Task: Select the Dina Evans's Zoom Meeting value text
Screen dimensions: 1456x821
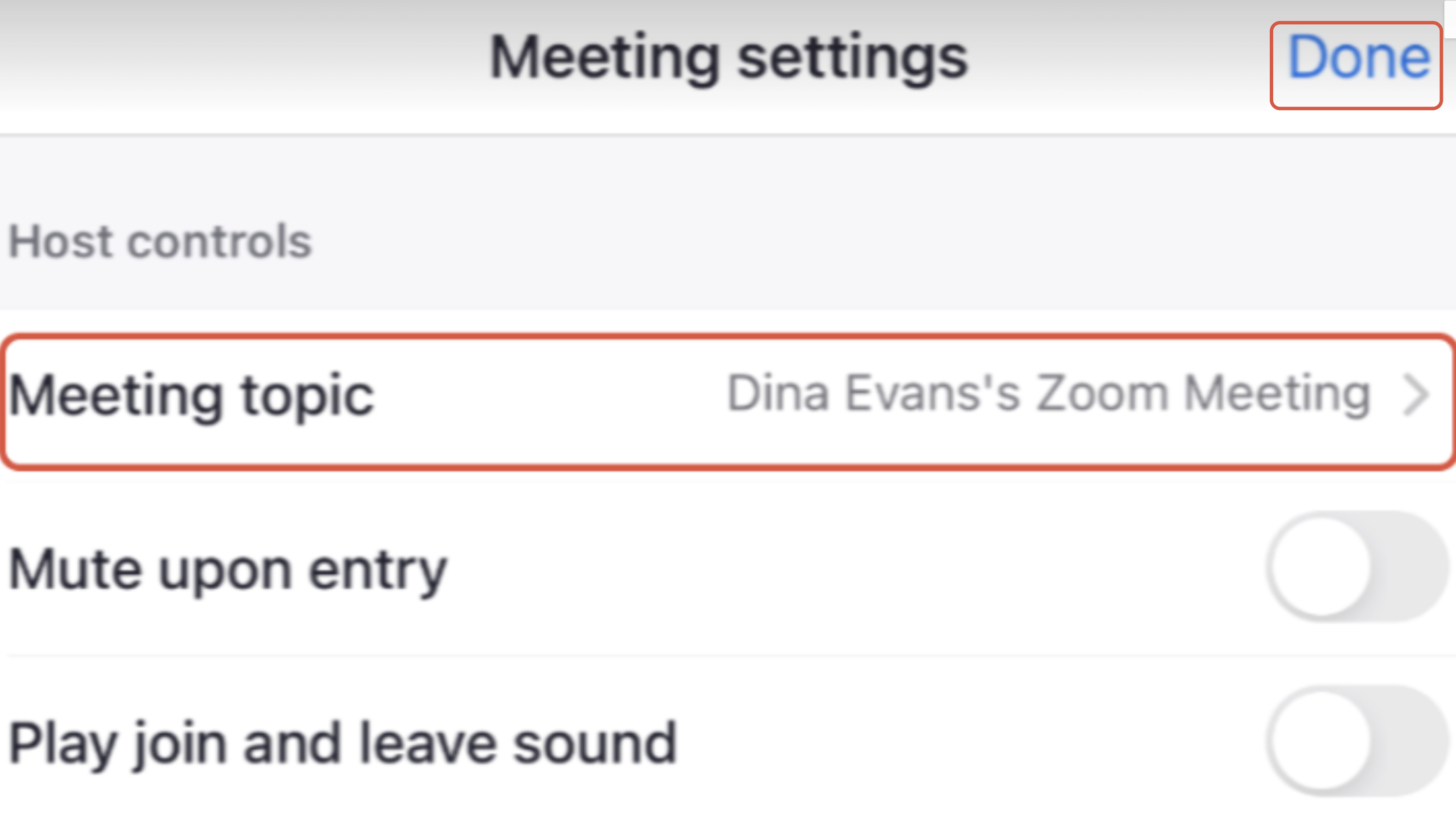Action: (x=1049, y=394)
